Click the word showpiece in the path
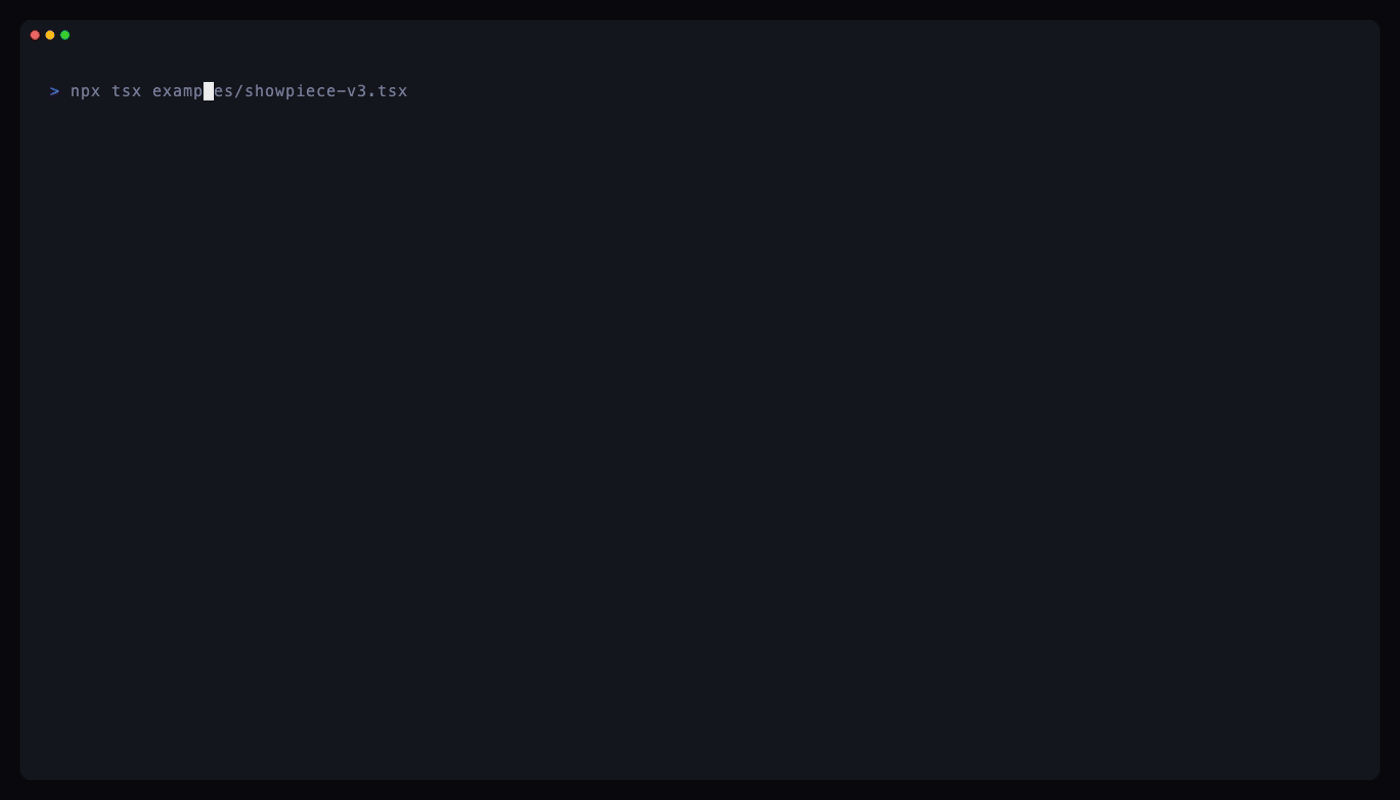1400x800 pixels. (x=290, y=91)
